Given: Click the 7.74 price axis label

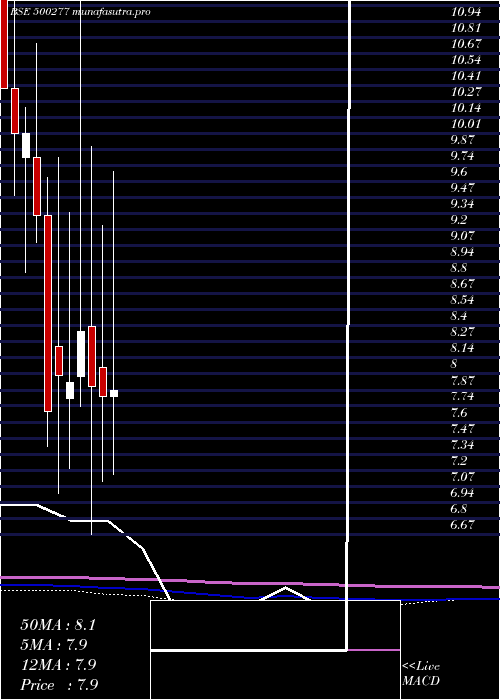Looking at the screenshot, I should (x=462, y=396).
